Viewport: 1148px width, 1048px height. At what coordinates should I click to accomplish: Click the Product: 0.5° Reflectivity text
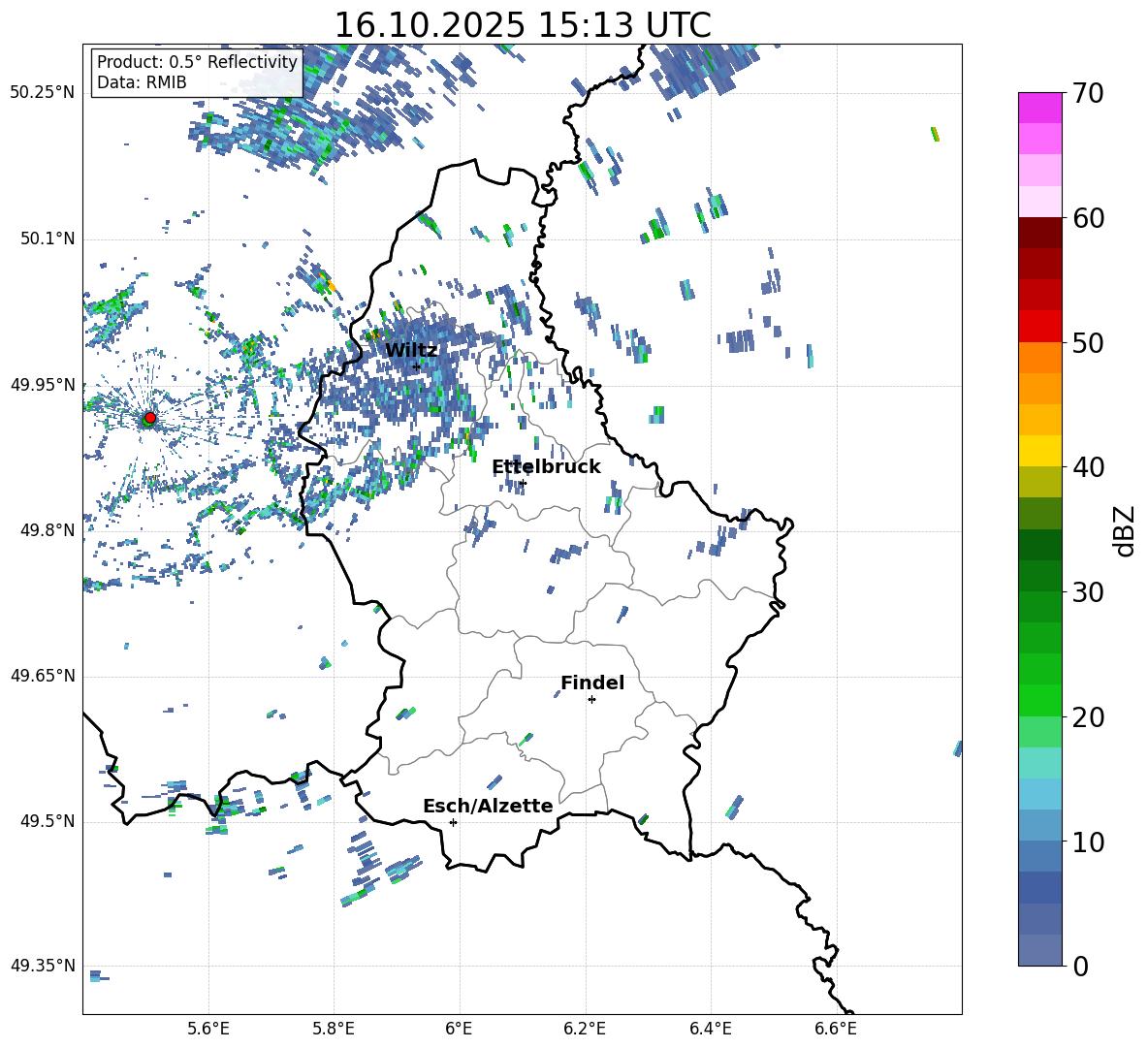(197, 62)
